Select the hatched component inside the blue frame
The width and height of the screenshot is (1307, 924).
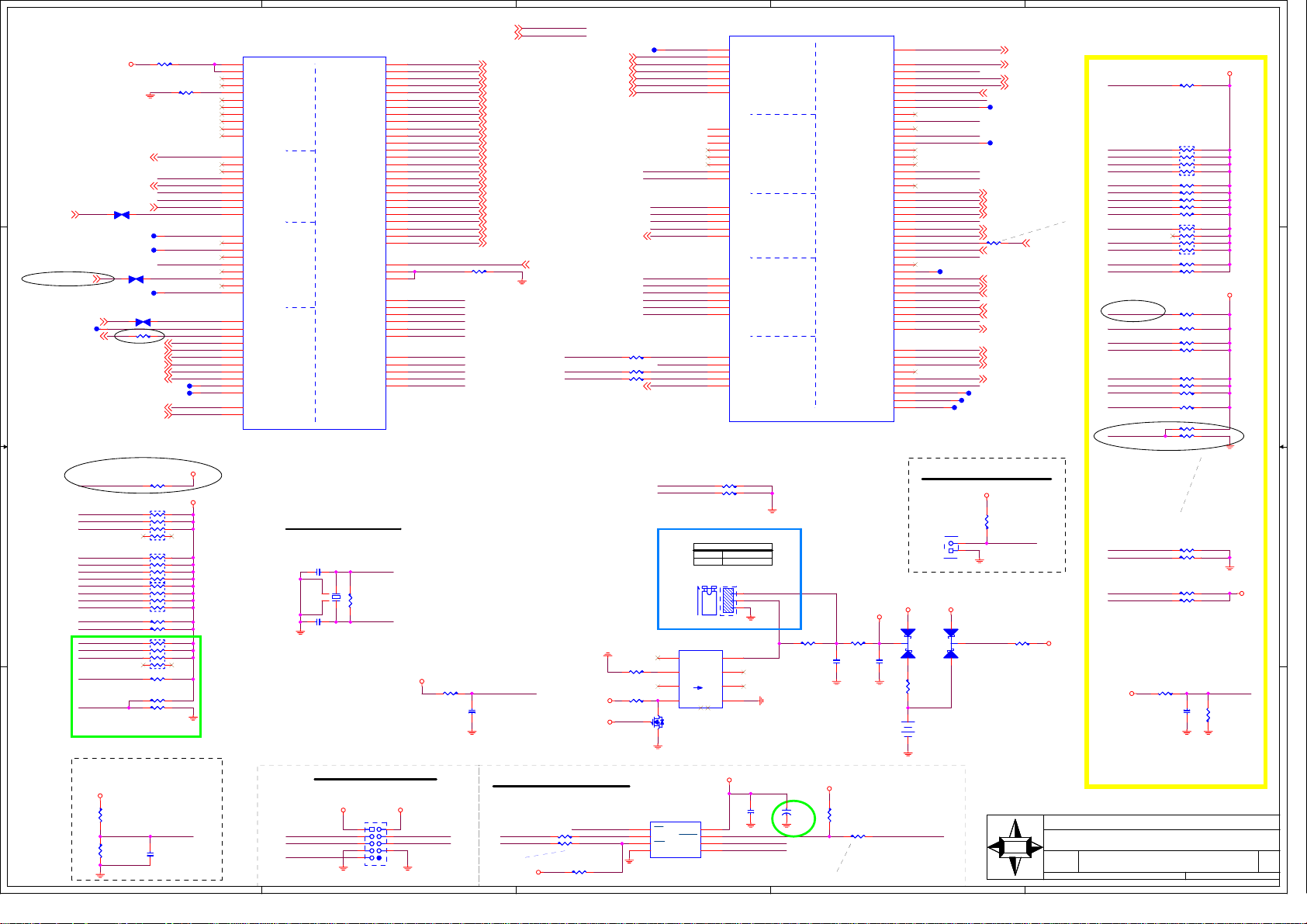[x=728, y=600]
